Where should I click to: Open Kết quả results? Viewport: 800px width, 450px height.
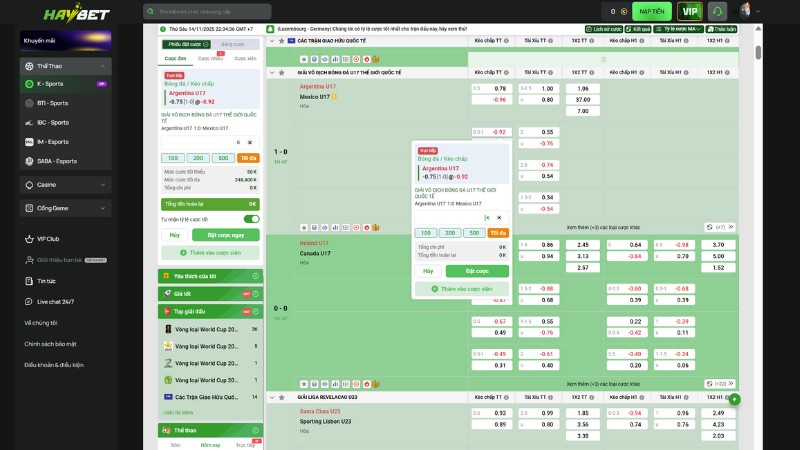click(x=638, y=29)
